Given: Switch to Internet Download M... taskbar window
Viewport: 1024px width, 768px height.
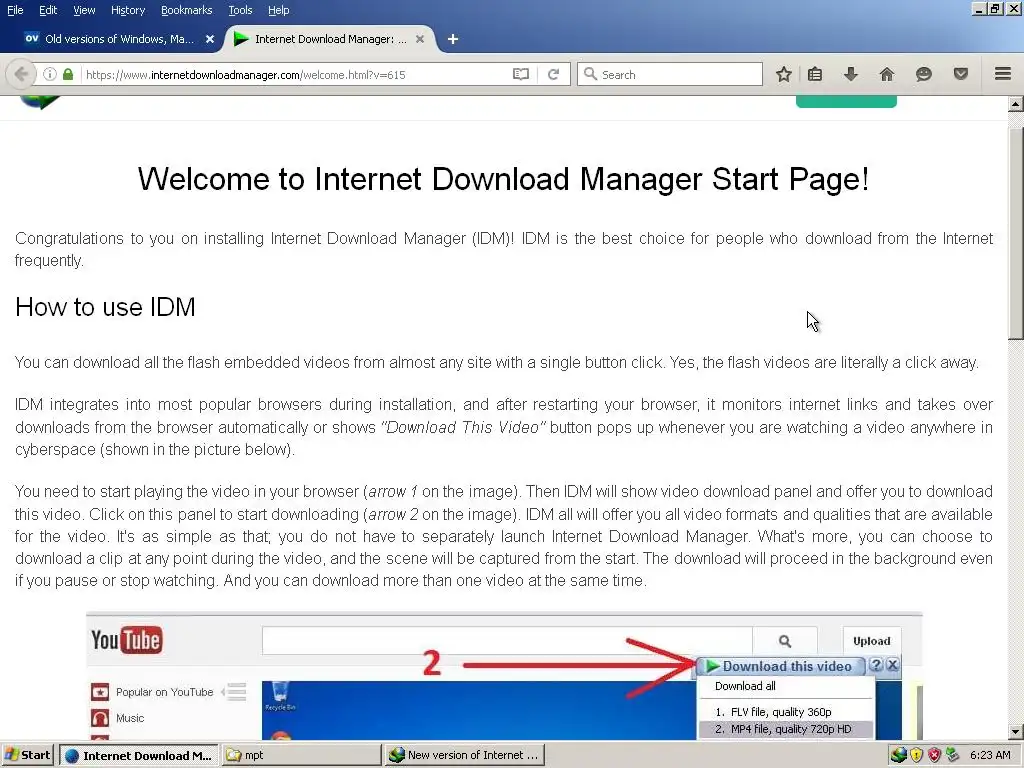Looking at the screenshot, I should 139,755.
